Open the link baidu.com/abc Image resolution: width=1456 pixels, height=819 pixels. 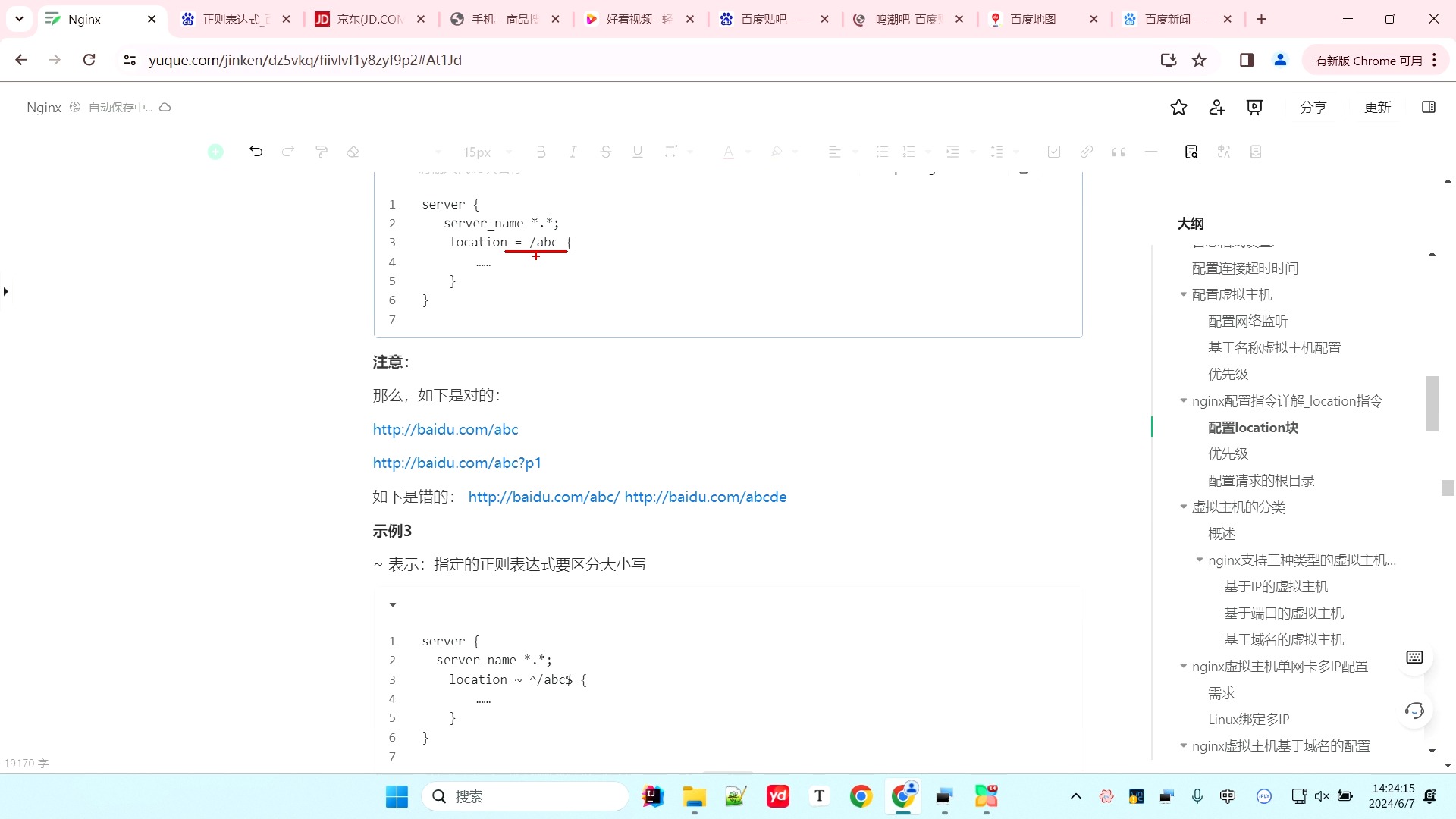tap(445, 429)
